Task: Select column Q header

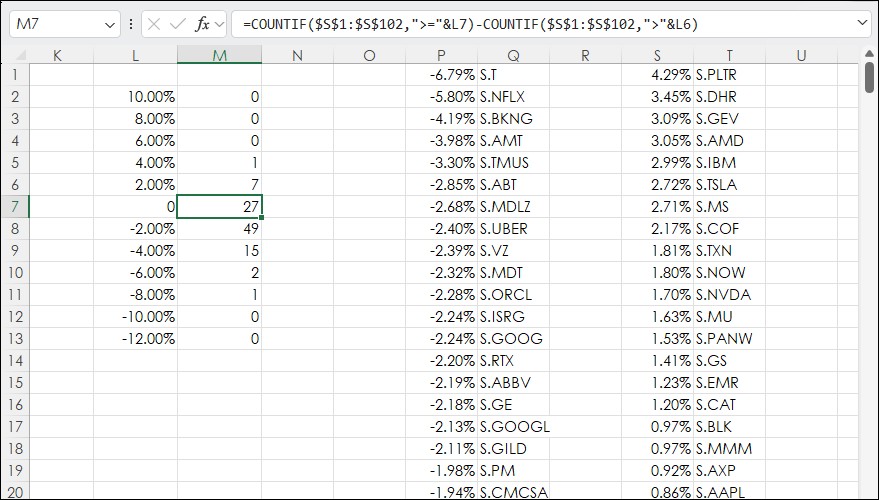Action: 513,55
